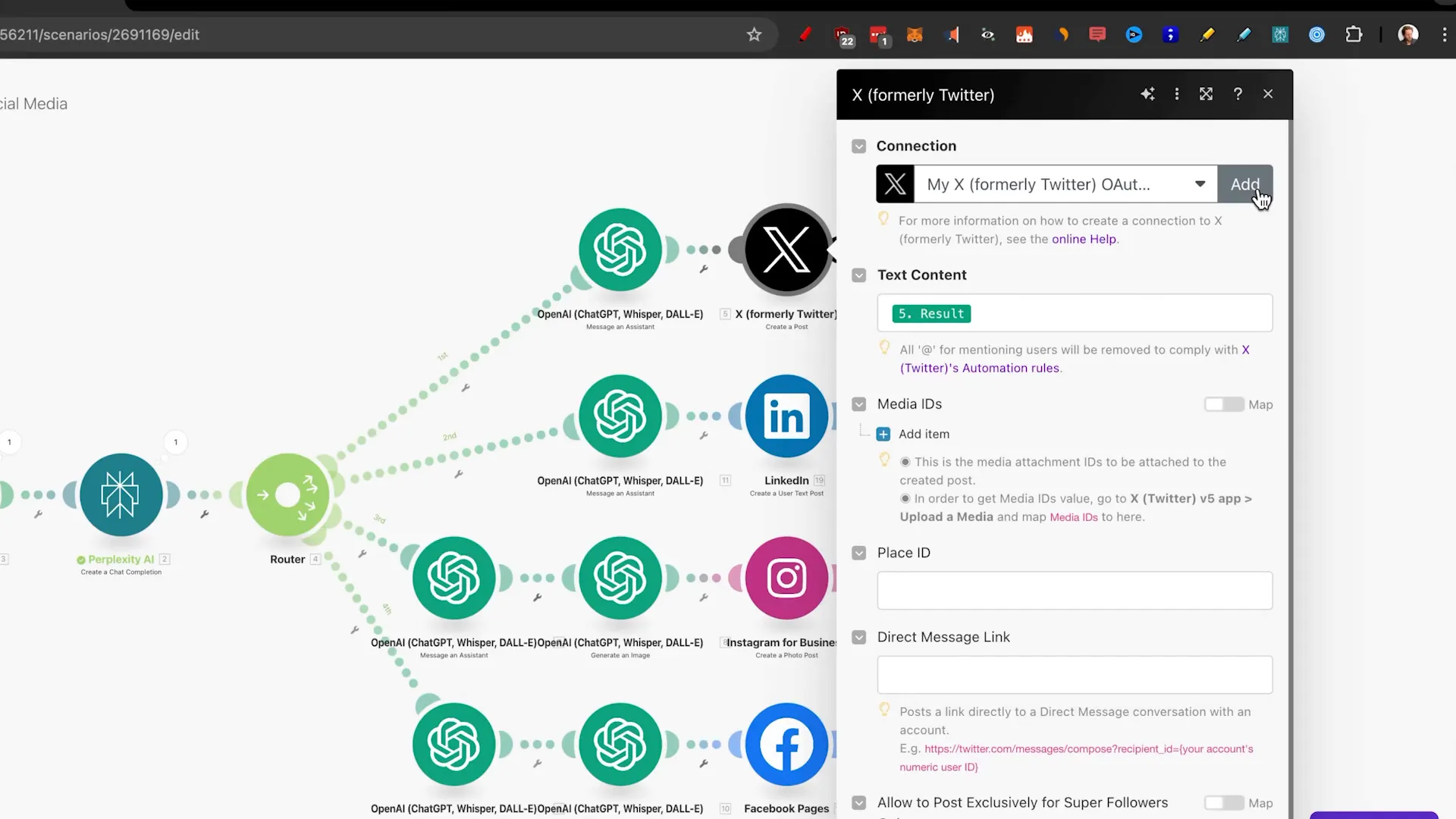Click wrench between OpenAI and LinkedIn
This screenshot has height=819, width=1456.
point(704,436)
